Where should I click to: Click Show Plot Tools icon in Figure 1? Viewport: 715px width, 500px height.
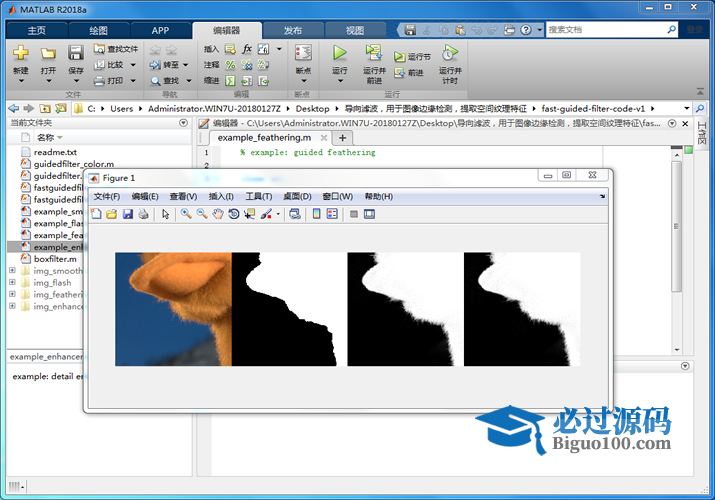[x=369, y=214]
